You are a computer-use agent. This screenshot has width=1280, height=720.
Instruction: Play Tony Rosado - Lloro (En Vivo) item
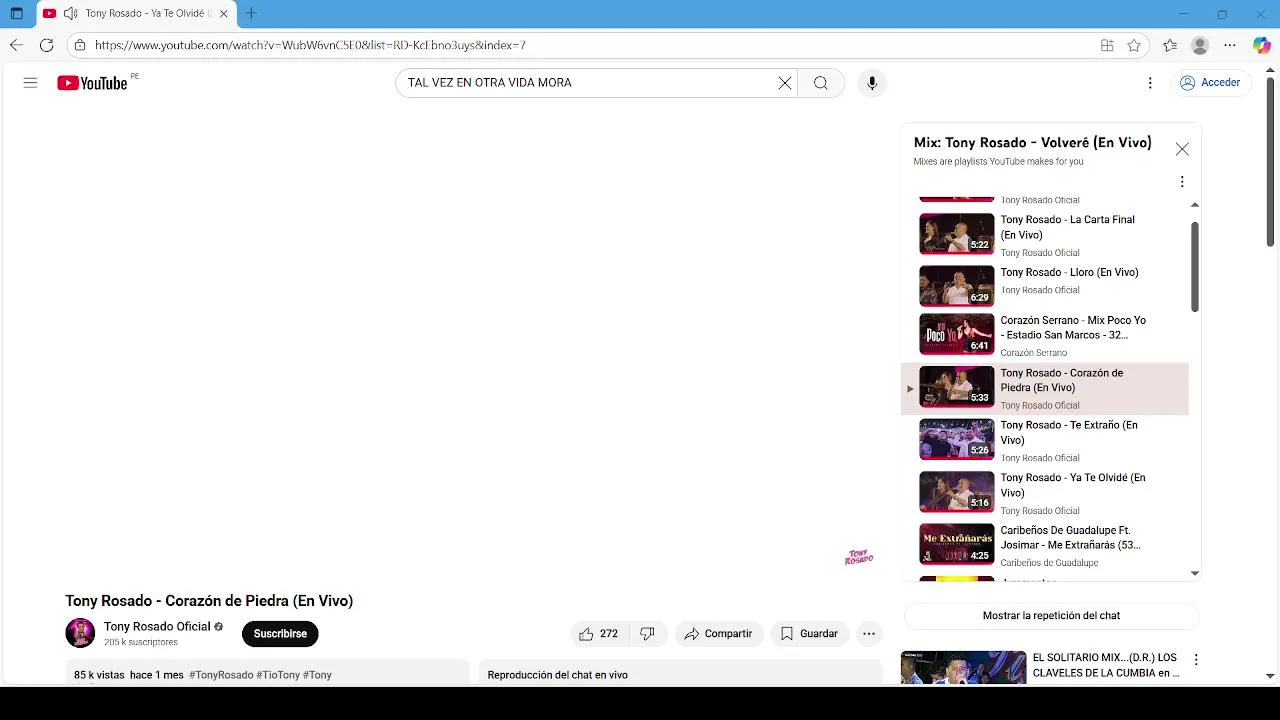(1045, 285)
